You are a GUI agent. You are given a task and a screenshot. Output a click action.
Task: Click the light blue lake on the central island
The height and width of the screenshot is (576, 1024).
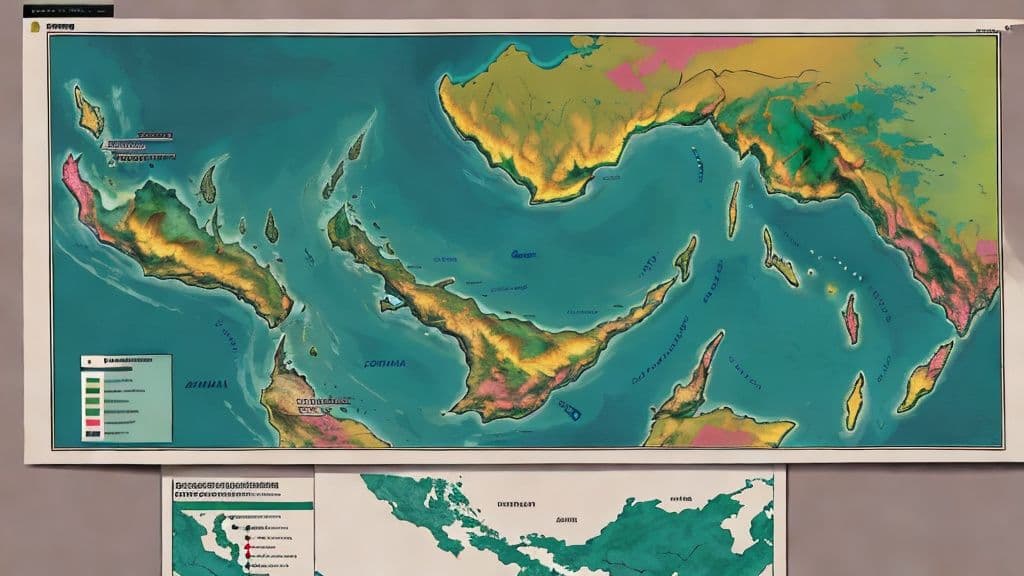[x=393, y=299]
